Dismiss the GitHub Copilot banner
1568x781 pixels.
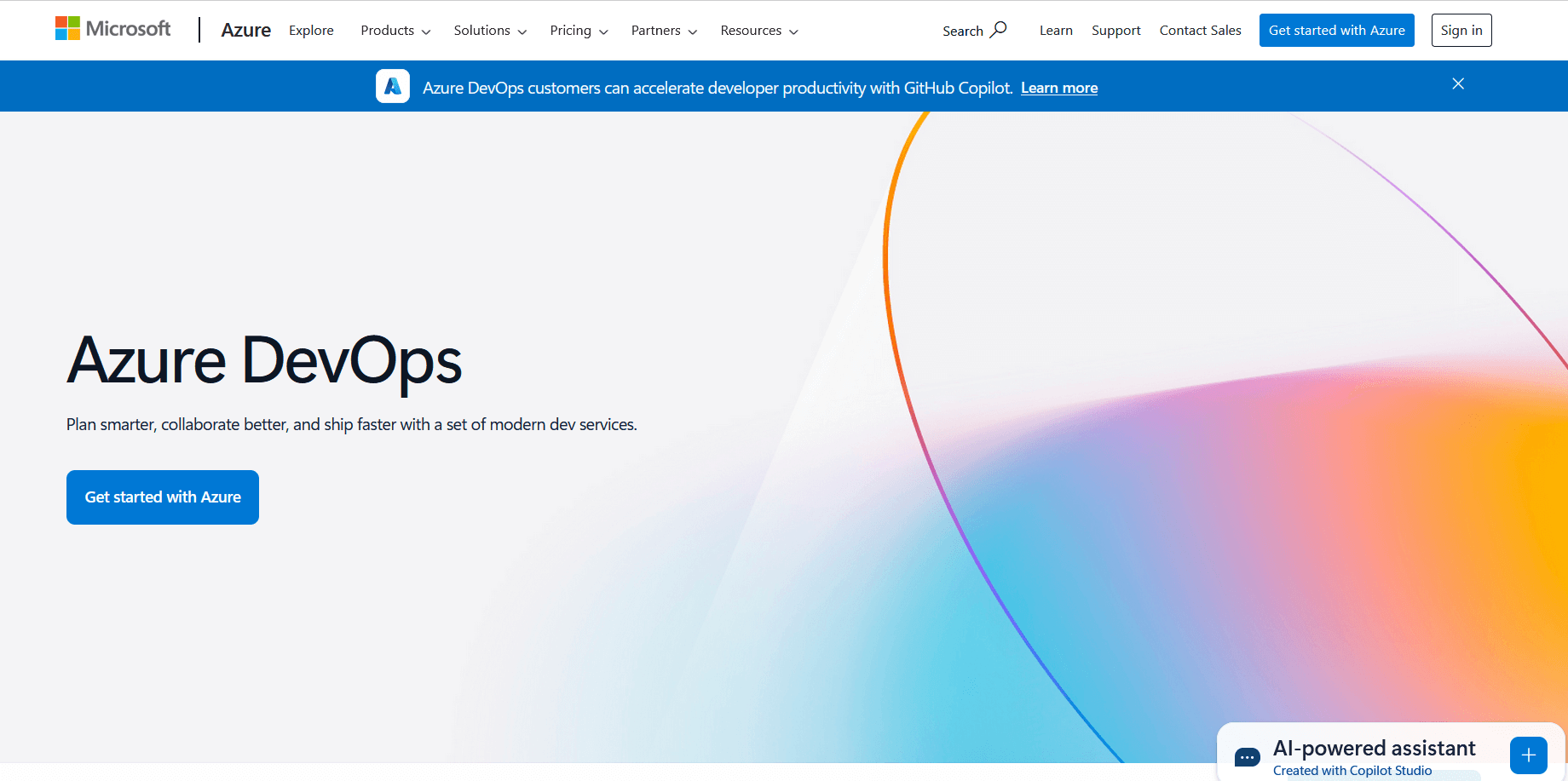point(1458,83)
